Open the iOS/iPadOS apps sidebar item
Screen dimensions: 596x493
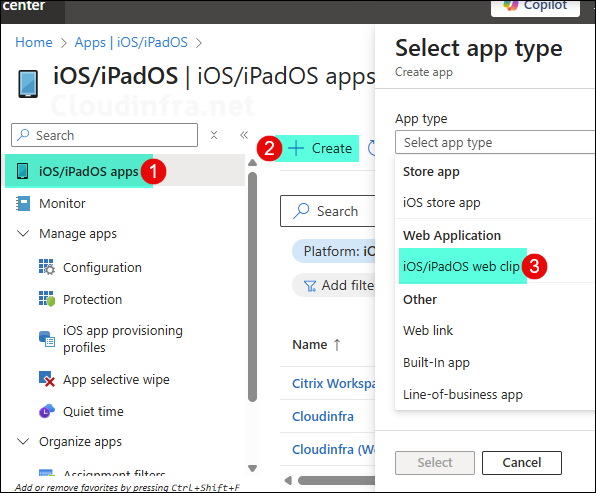tap(125, 171)
